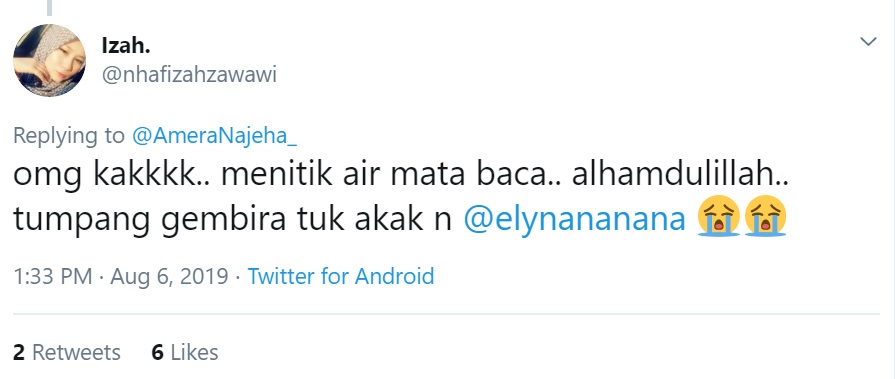Click the first crying face emoji
The image size is (895, 379).
click(719, 218)
